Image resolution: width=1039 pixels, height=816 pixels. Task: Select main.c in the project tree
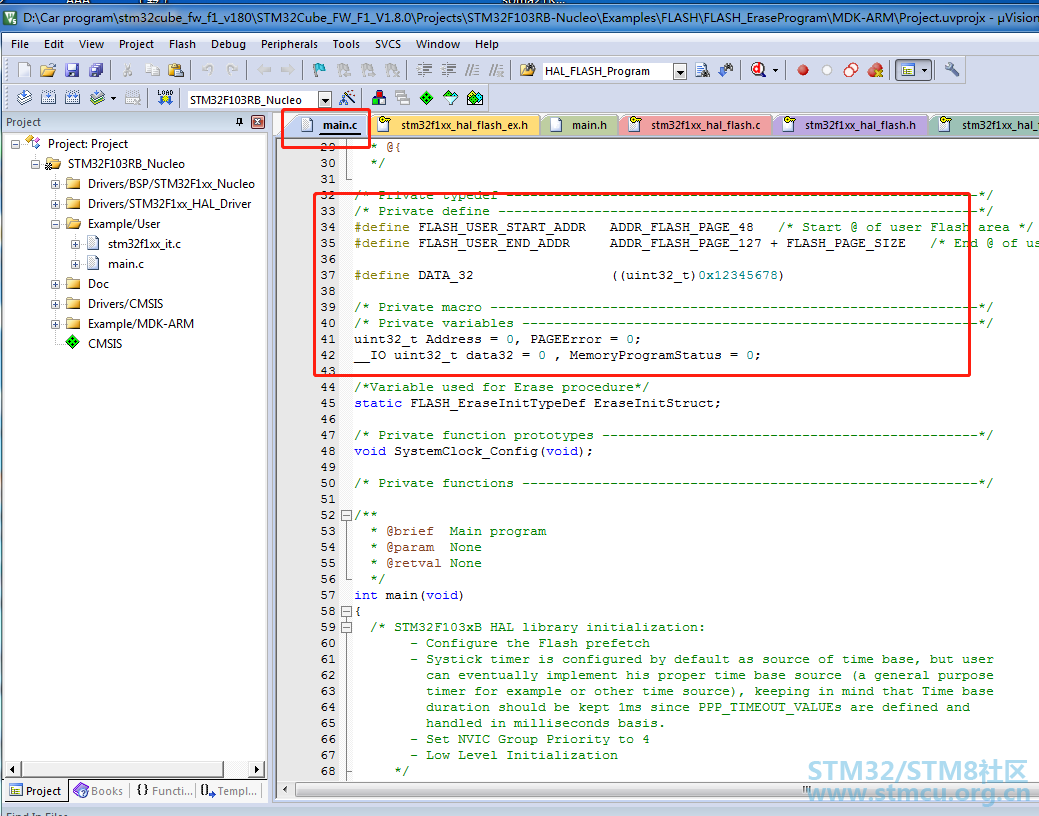pyautogui.click(x=126, y=264)
